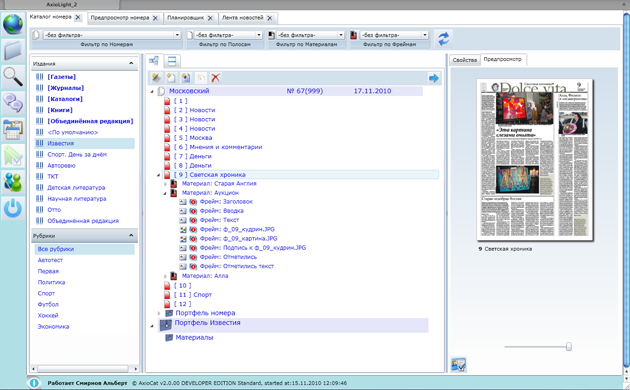This screenshot has height=390, width=630.
Task: Collapse the Рубрики panel
Action: (131, 235)
